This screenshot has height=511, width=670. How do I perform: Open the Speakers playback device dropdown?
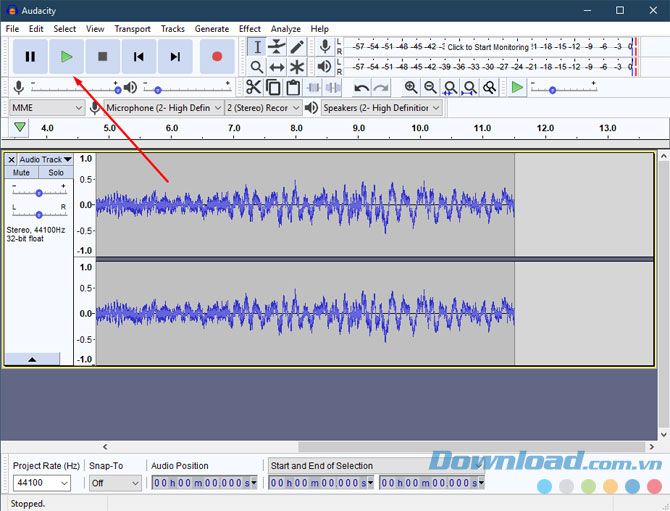click(x=381, y=108)
